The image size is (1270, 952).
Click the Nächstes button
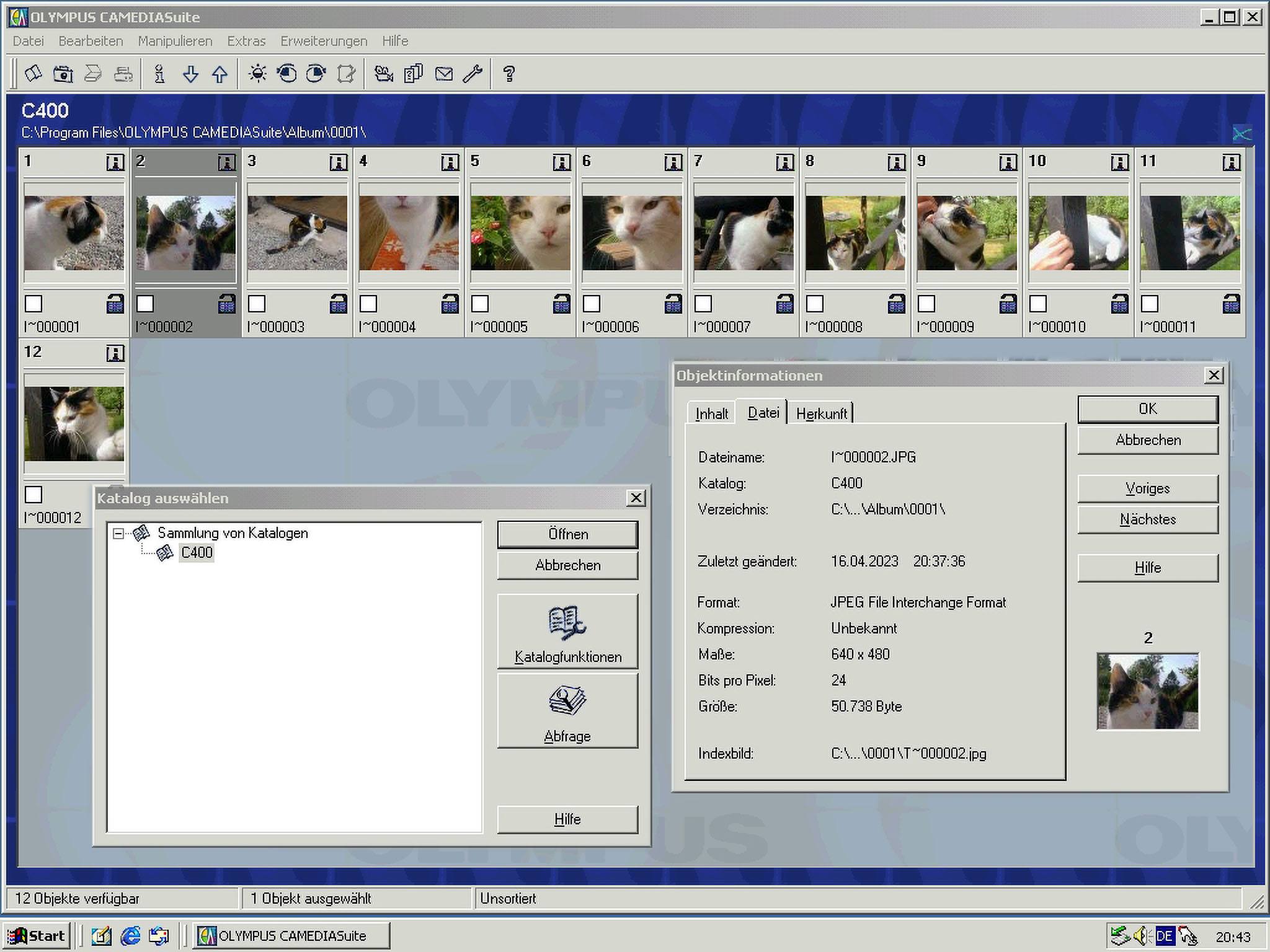pyautogui.click(x=1148, y=519)
